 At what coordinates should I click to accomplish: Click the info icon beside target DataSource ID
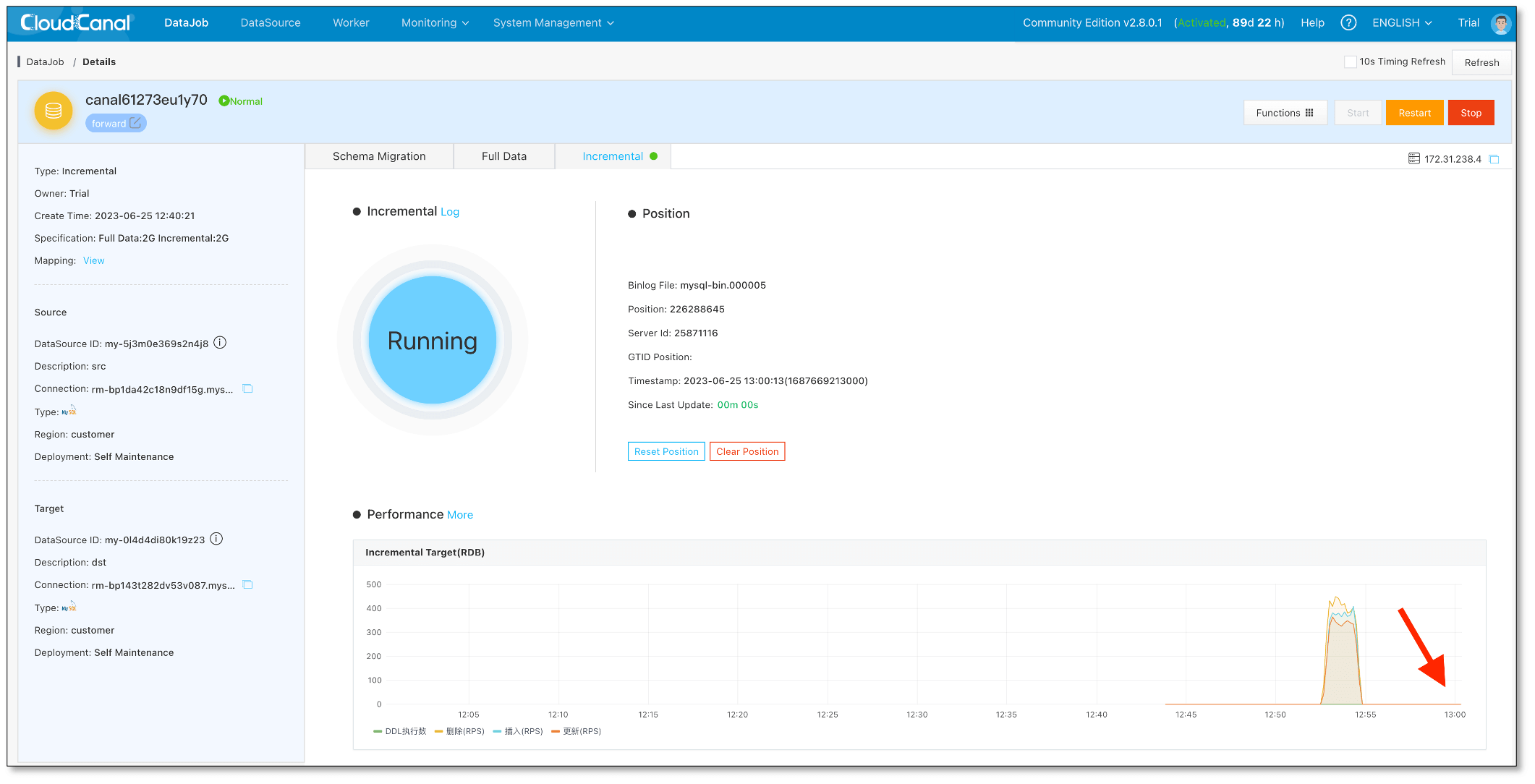click(216, 539)
